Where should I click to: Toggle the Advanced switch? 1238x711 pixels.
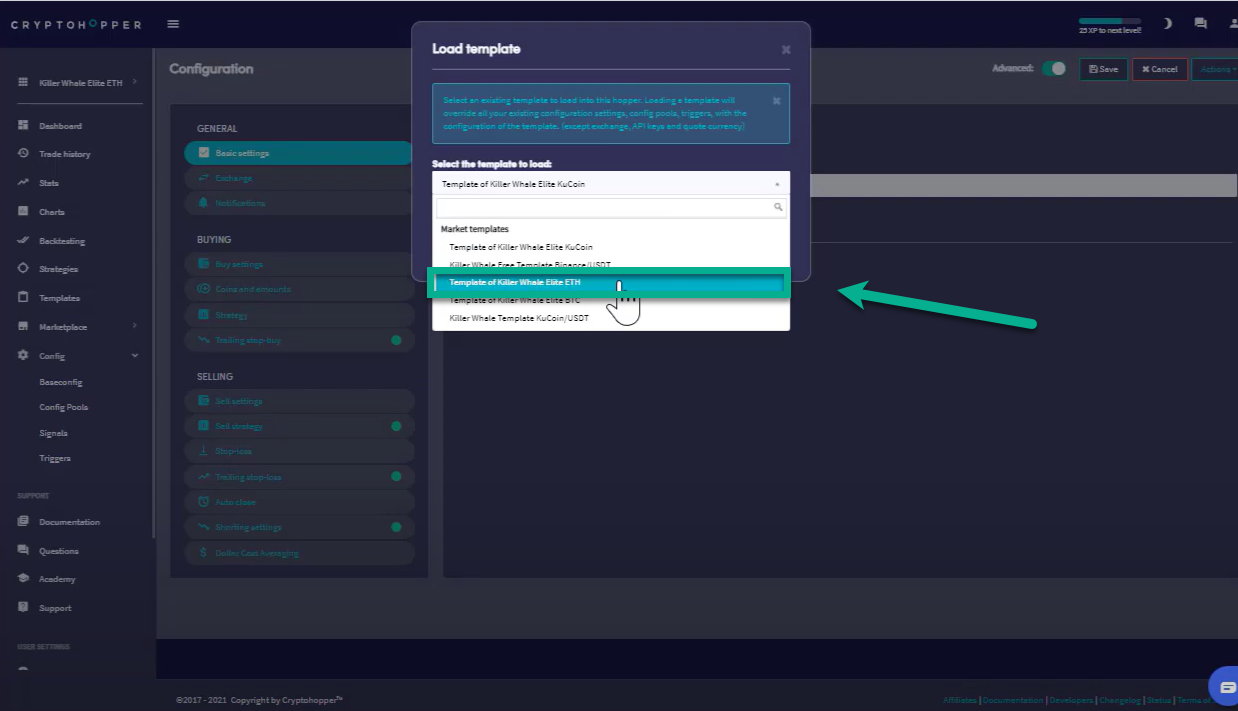[1054, 69]
